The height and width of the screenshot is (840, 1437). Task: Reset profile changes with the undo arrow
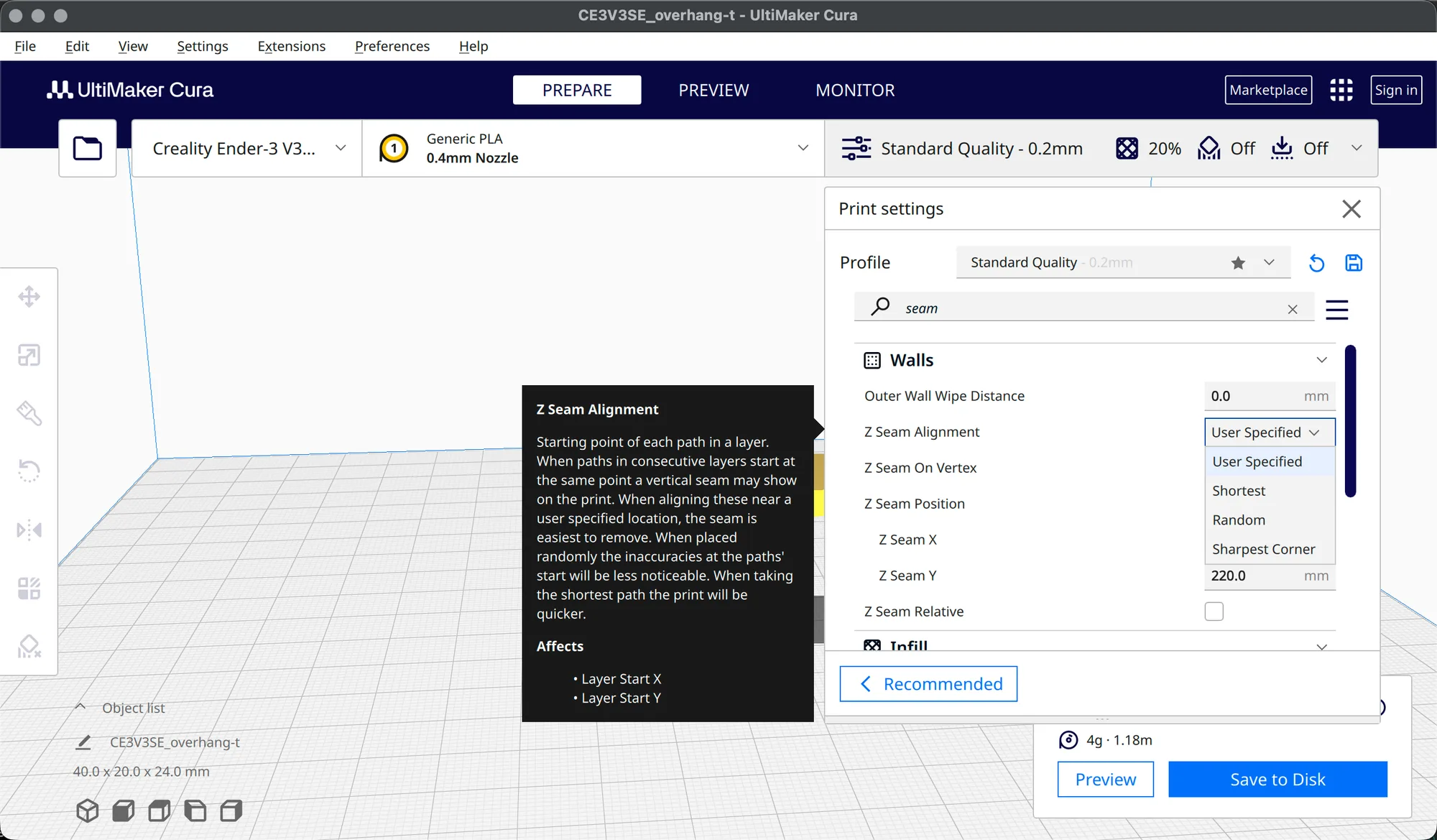pyautogui.click(x=1316, y=263)
